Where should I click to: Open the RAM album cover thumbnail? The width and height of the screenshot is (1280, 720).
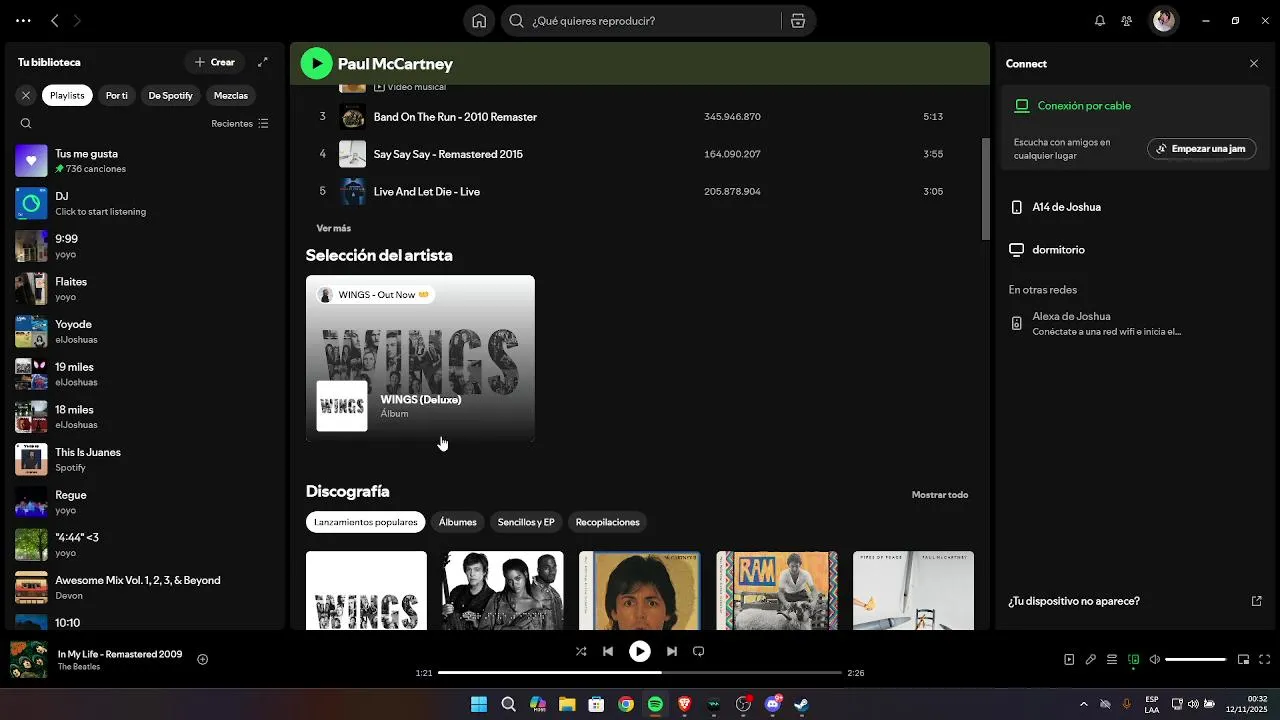pos(777,590)
